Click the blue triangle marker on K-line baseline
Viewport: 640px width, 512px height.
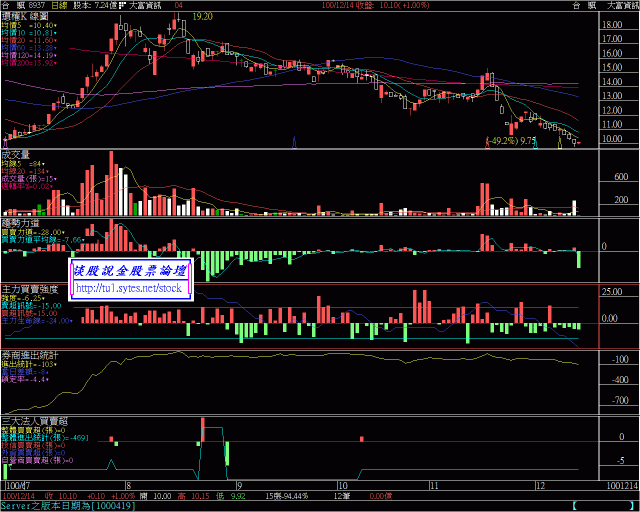point(294,142)
